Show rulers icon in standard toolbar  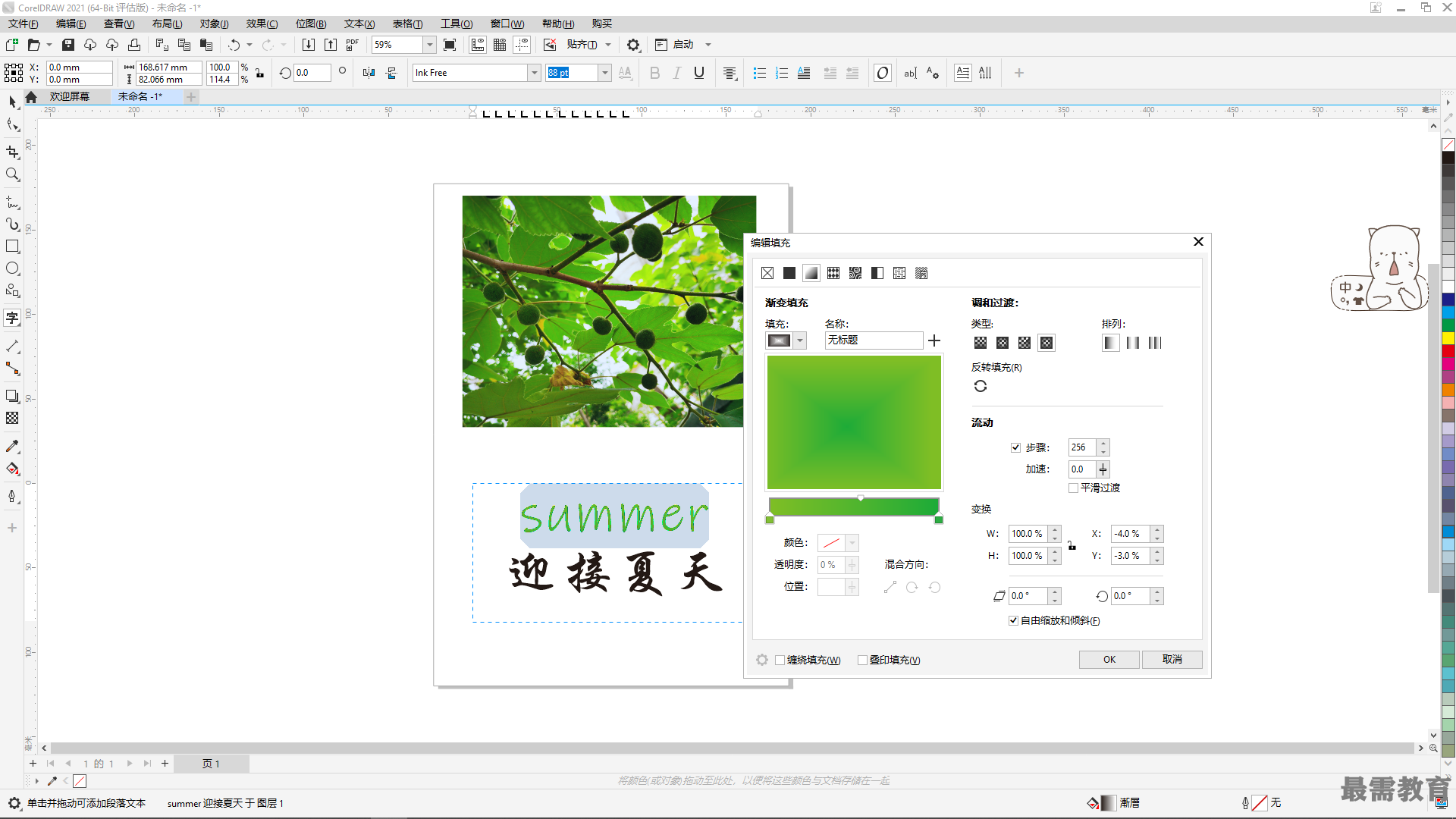tap(478, 45)
